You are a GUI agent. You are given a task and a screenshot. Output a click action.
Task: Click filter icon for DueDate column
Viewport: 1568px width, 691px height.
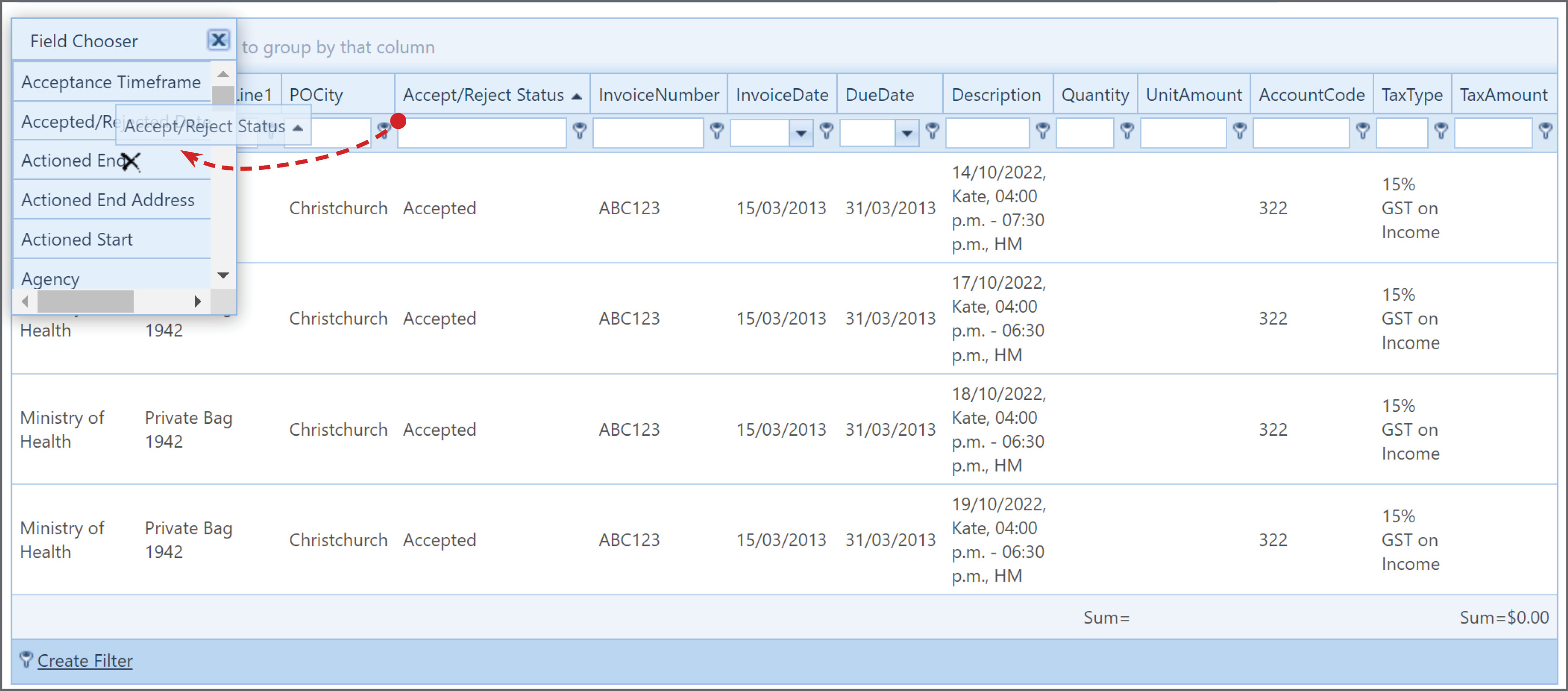[933, 130]
